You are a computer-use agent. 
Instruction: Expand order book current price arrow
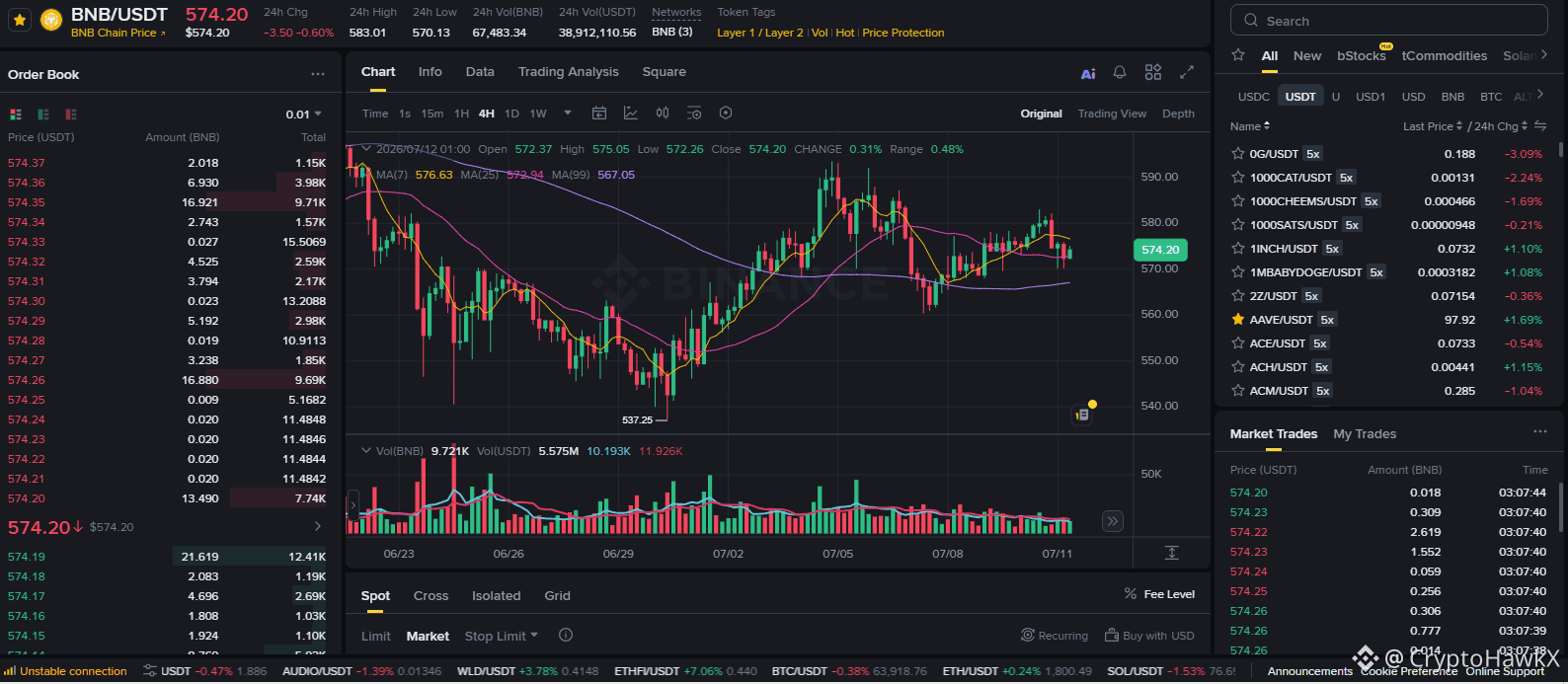pyautogui.click(x=318, y=527)
